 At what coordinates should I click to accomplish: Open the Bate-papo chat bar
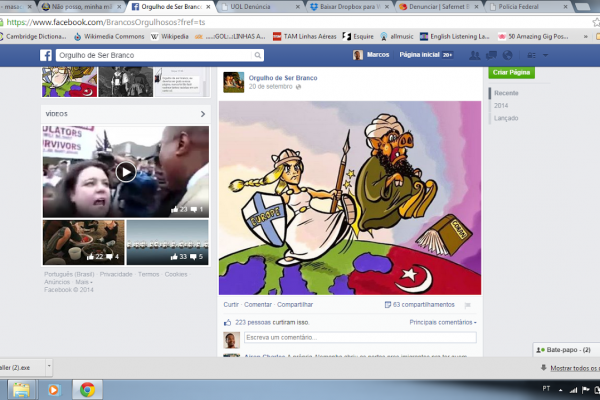click(x=566, y=350)
